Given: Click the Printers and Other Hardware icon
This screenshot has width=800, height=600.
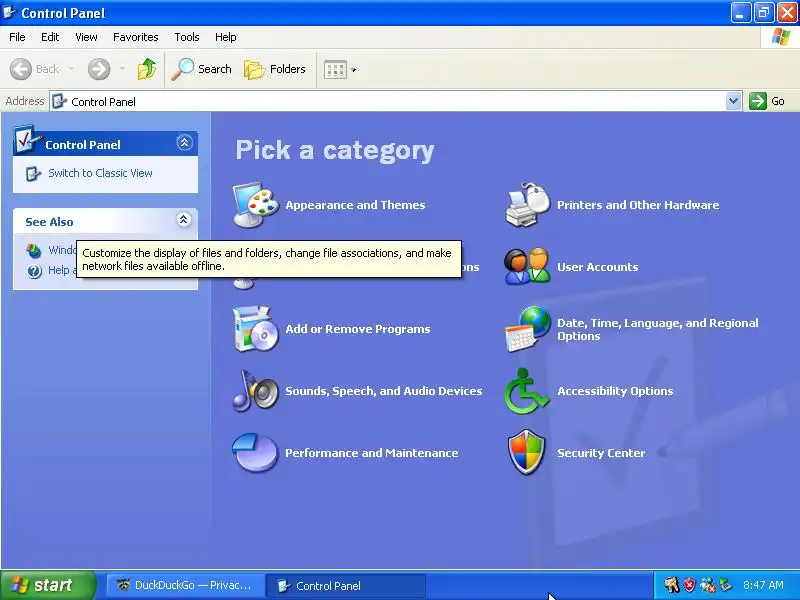Looking at the screenshot, I should point(528,205).
